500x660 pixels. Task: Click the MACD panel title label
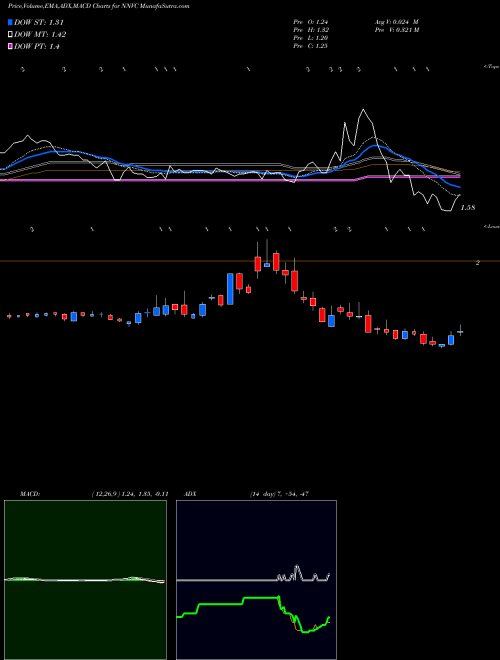29,494
